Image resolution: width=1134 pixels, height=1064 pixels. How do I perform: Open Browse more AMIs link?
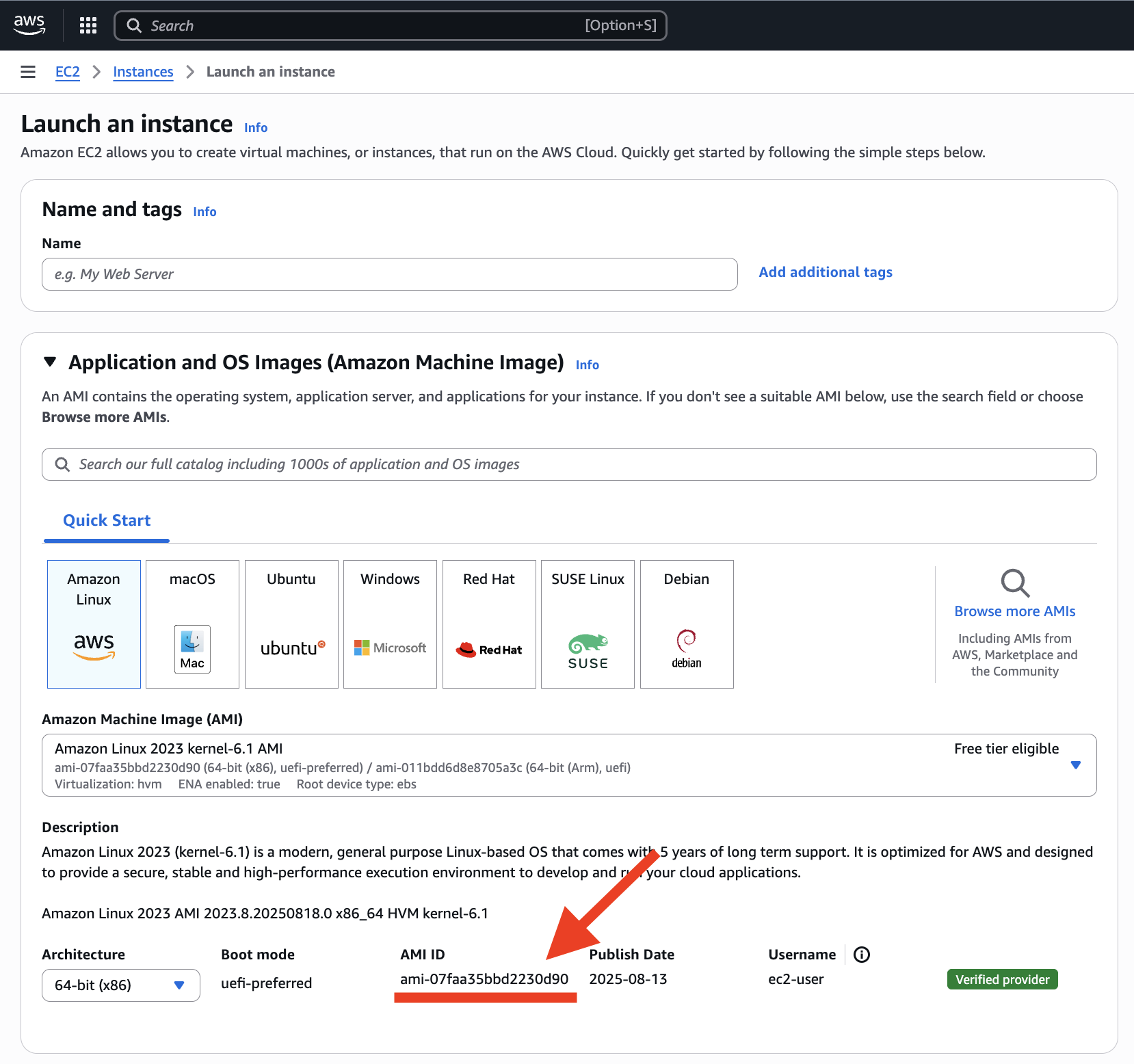coord(1014,611)
